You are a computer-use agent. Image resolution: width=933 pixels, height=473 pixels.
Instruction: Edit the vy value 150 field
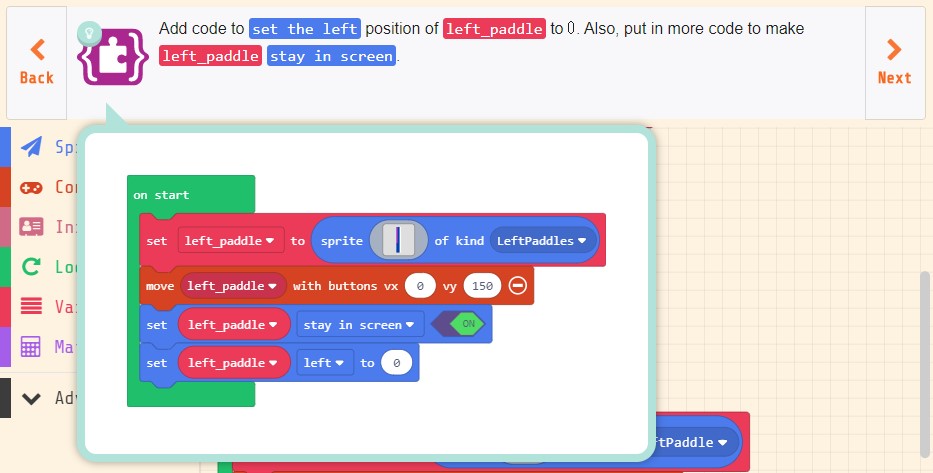click(x=482, y=286)
